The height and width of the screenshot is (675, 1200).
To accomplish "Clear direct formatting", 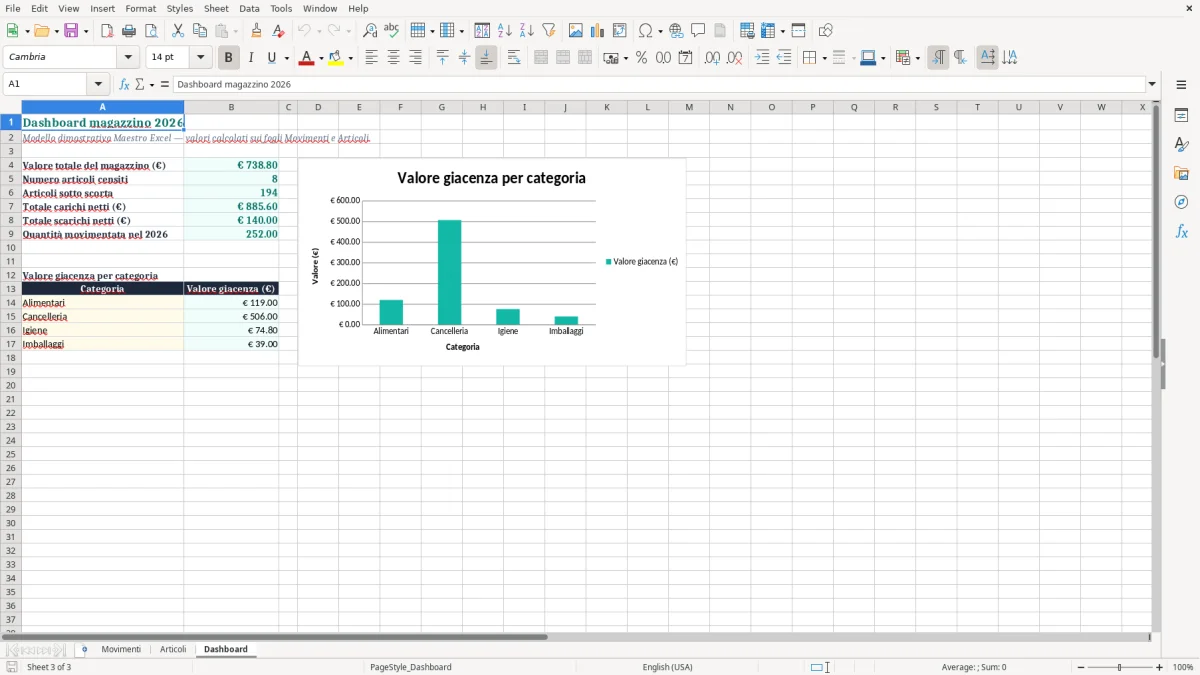I will click(278, 31).
